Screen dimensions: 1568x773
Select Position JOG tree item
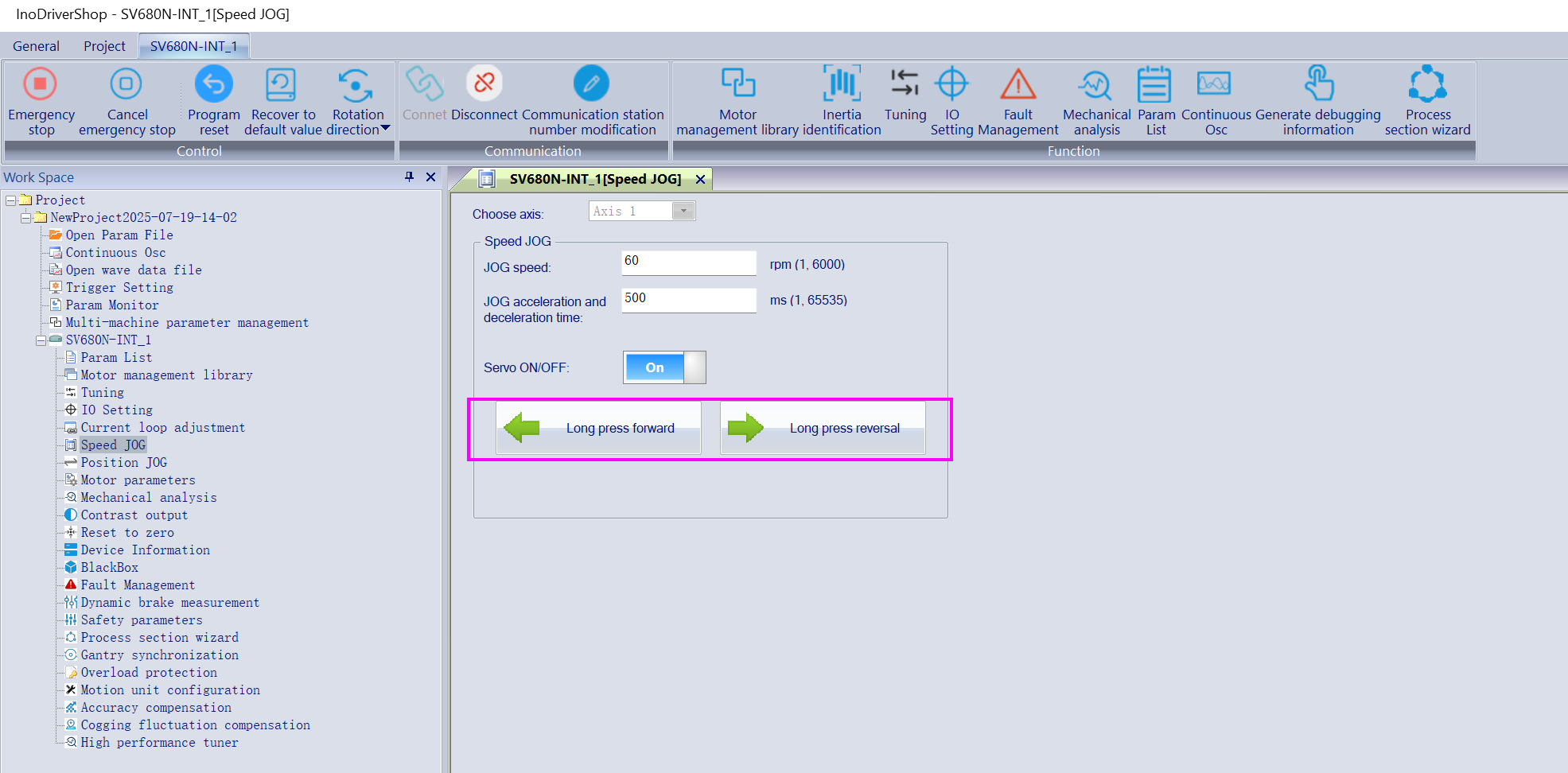coord(123,463)
